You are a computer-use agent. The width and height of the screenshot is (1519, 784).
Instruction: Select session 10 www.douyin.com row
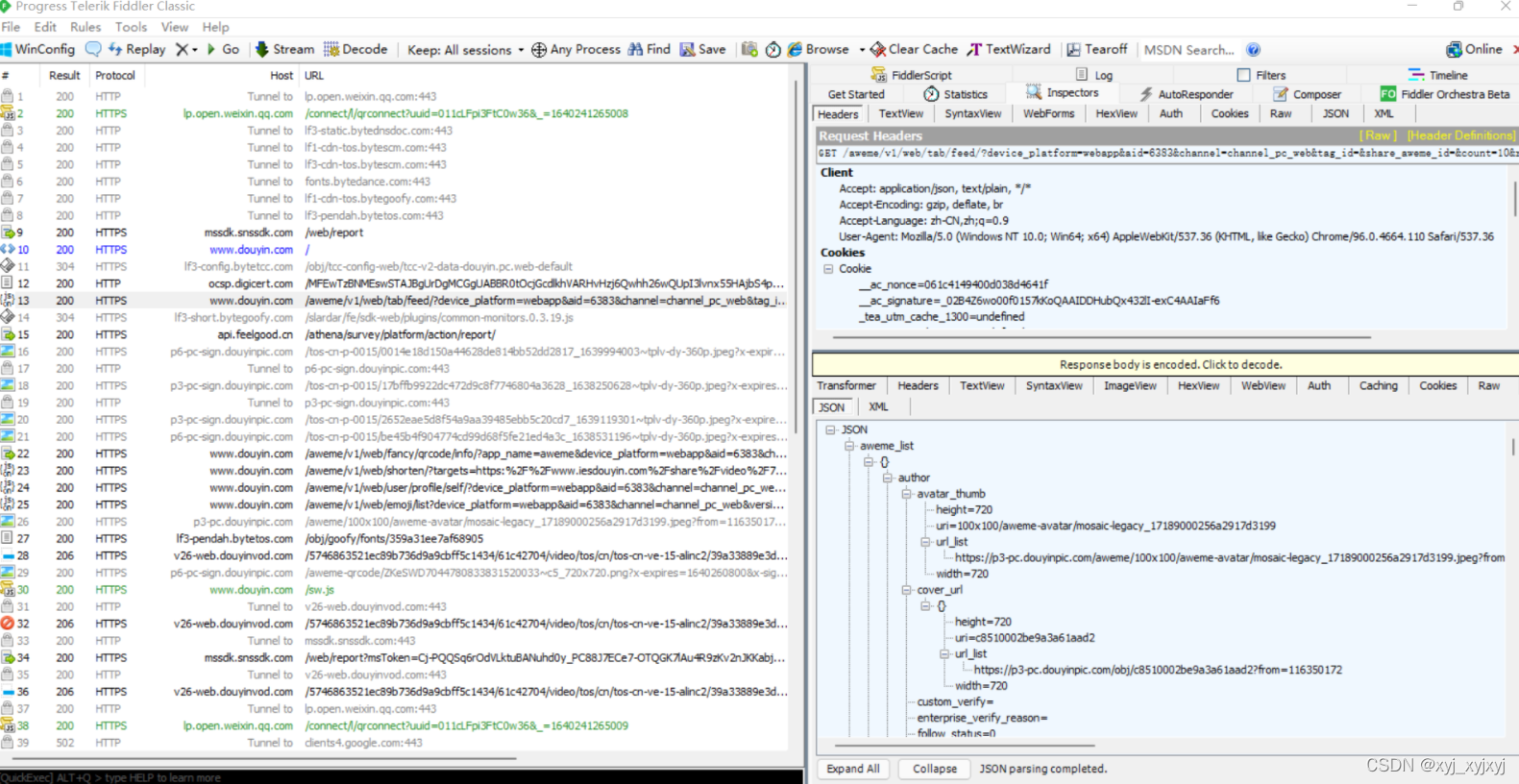[394, 250]
